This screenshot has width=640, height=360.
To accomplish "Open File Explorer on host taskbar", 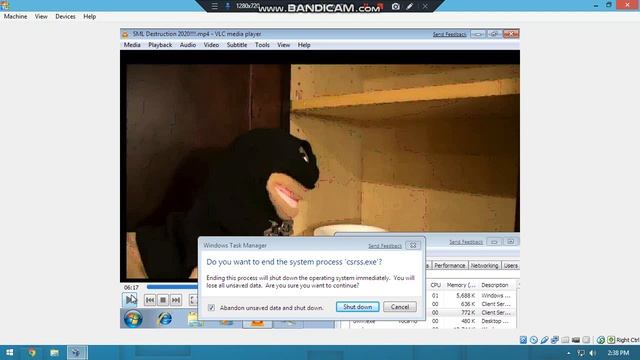I will click(x=54, y=352).
